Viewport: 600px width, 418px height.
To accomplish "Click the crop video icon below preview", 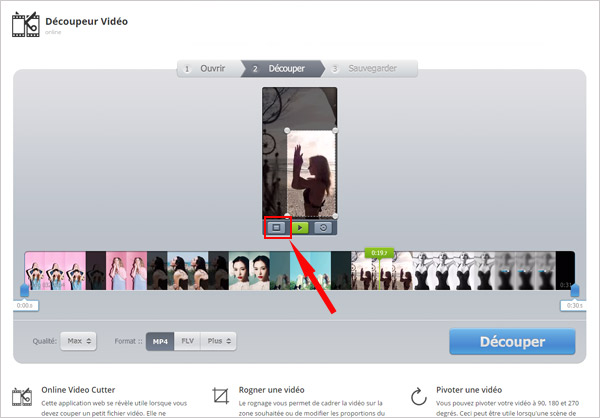I will (x=276, y=228).
